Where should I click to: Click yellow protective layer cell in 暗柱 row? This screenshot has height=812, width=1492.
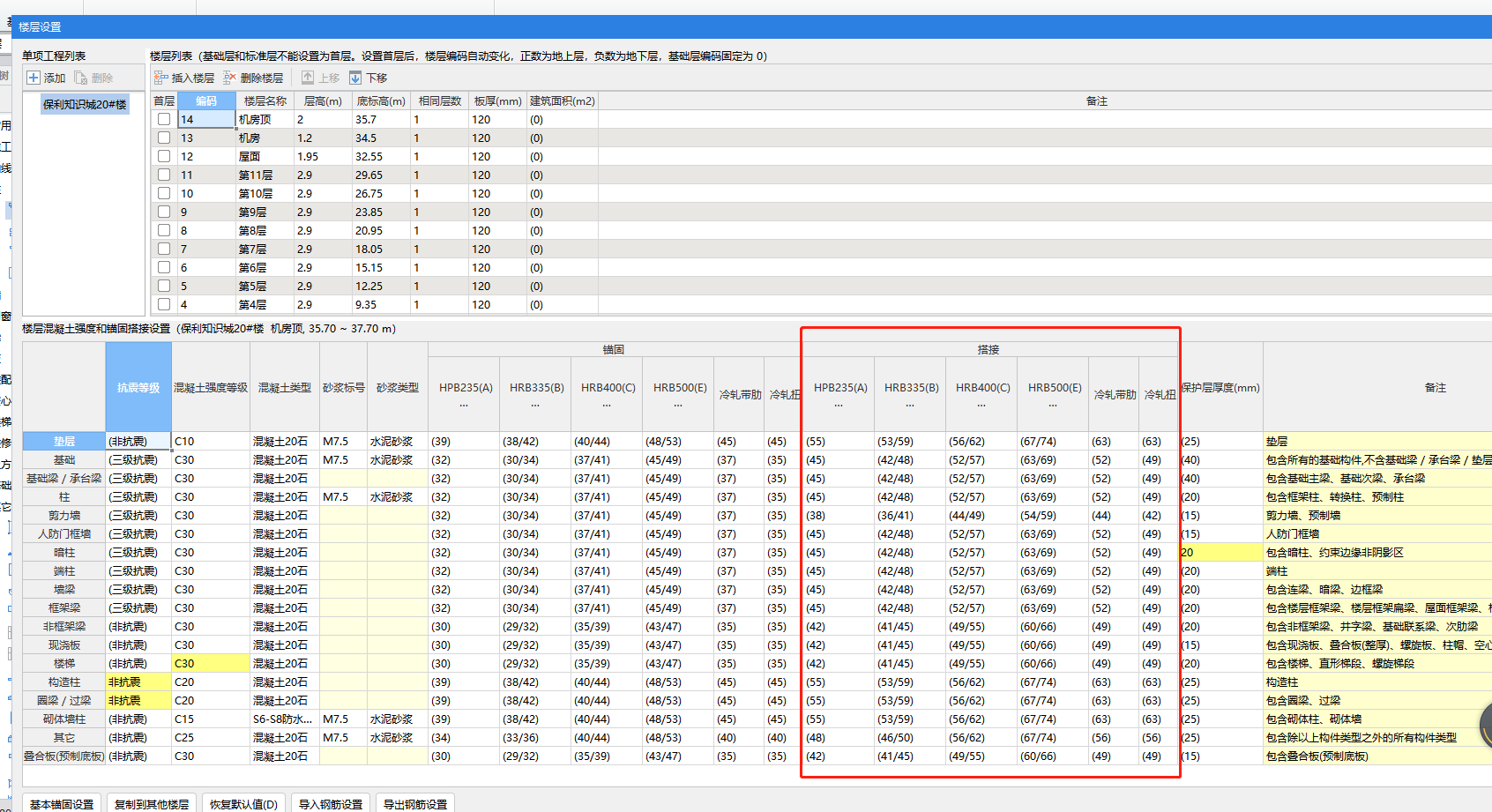[1221, 552]
